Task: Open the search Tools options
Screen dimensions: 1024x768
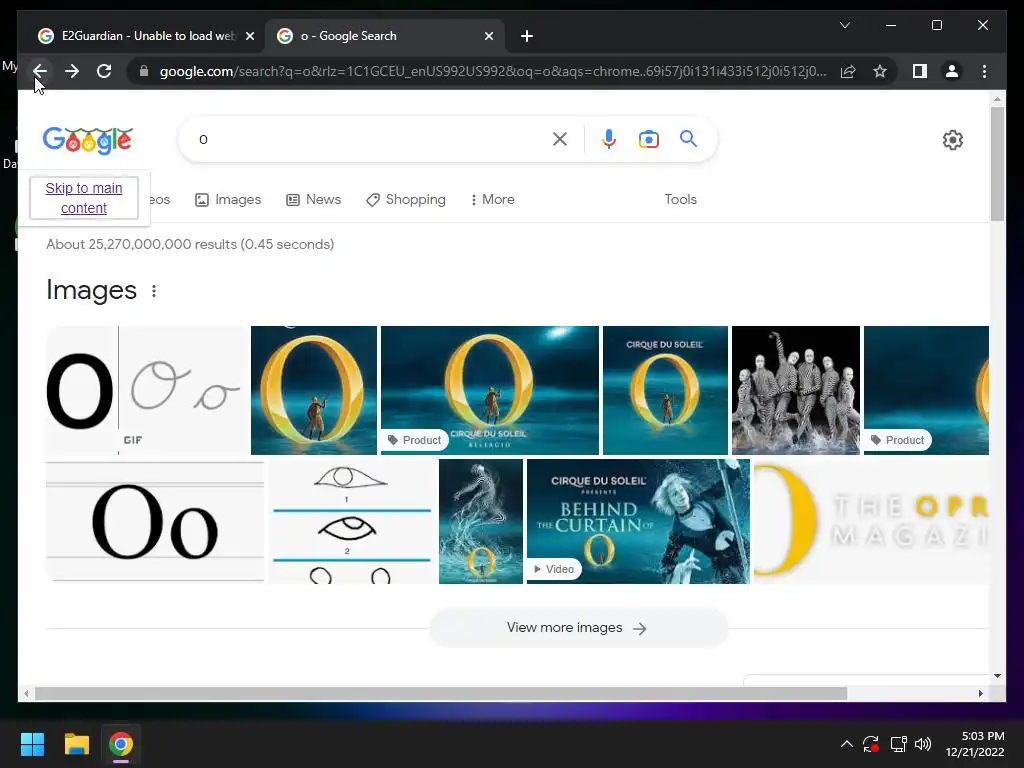Action: point(680,199)
